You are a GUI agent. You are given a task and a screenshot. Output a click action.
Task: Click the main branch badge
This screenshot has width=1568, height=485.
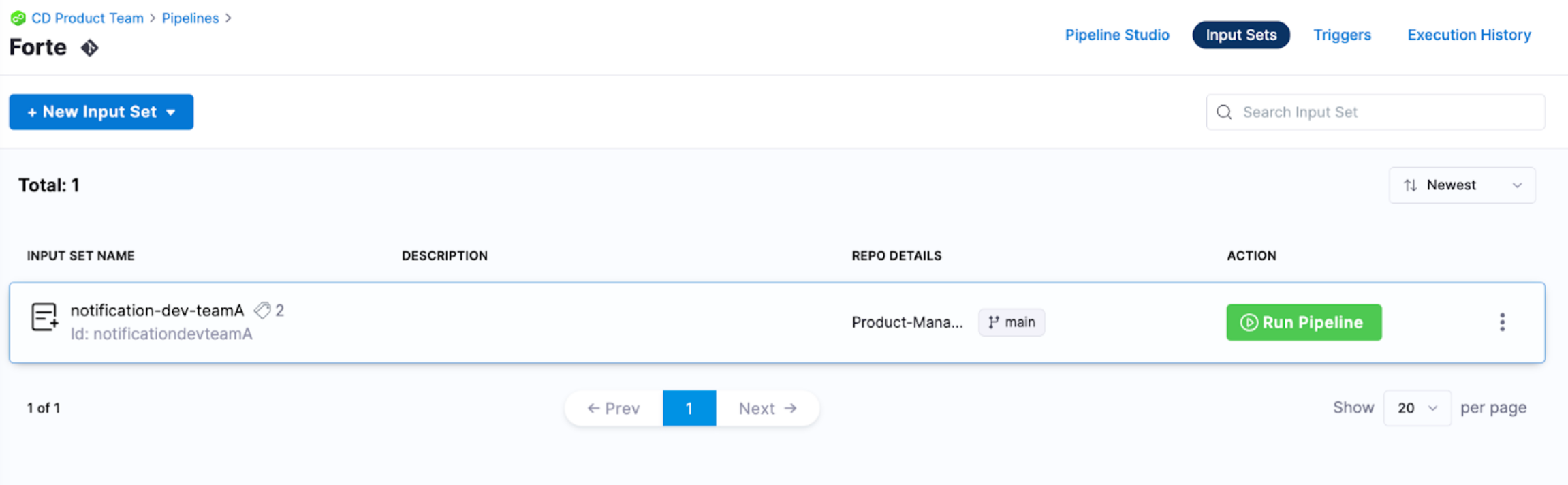[x=1011, y=322]
